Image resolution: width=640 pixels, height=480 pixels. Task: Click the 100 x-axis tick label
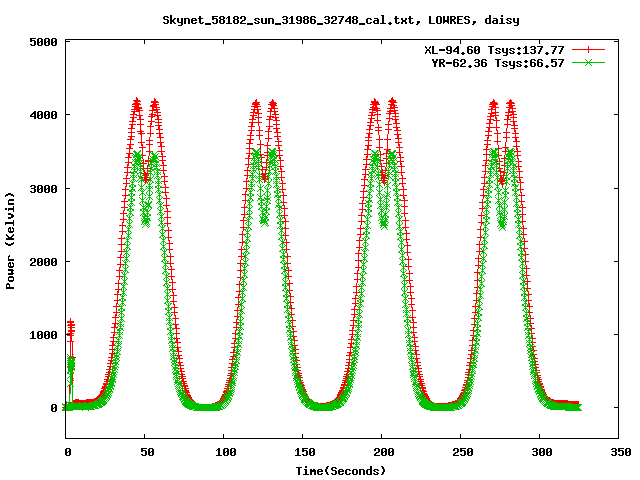tap(226, 452)
